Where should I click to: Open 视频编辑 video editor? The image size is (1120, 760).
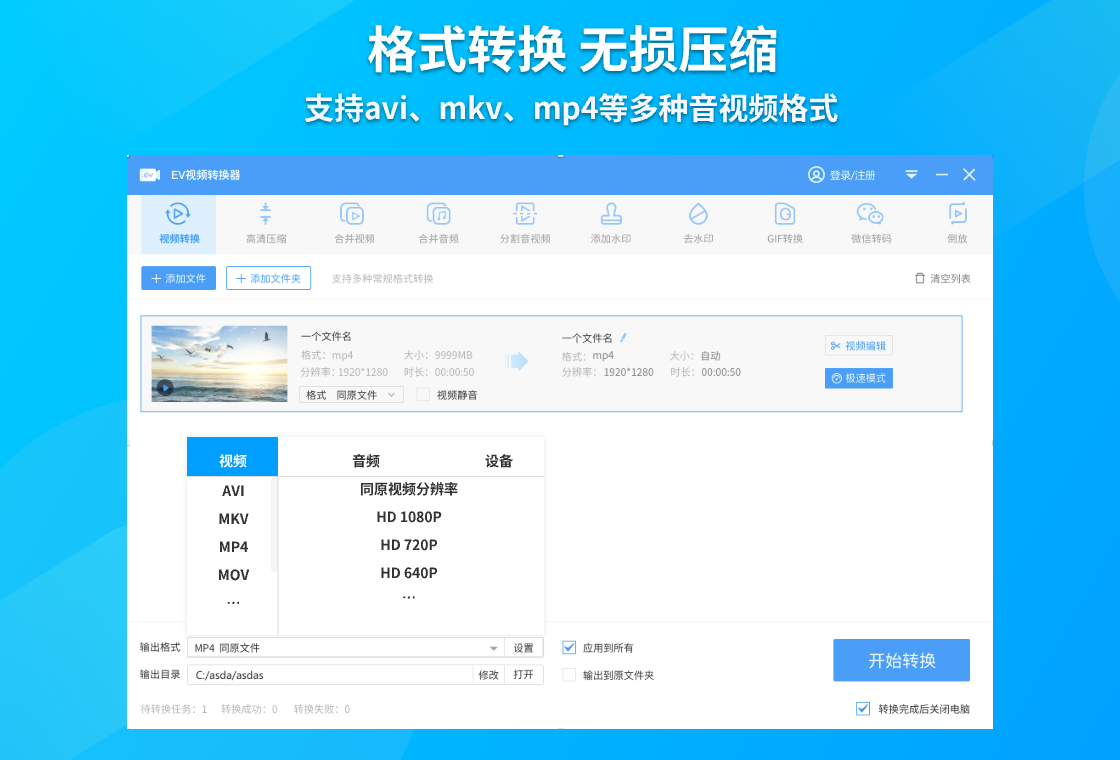click(859, 346)
